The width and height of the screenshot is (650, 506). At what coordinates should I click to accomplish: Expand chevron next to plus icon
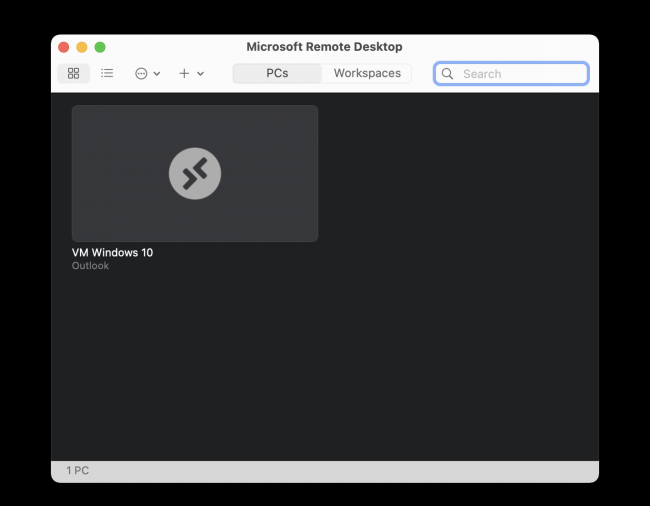click(x=200, y=74)
